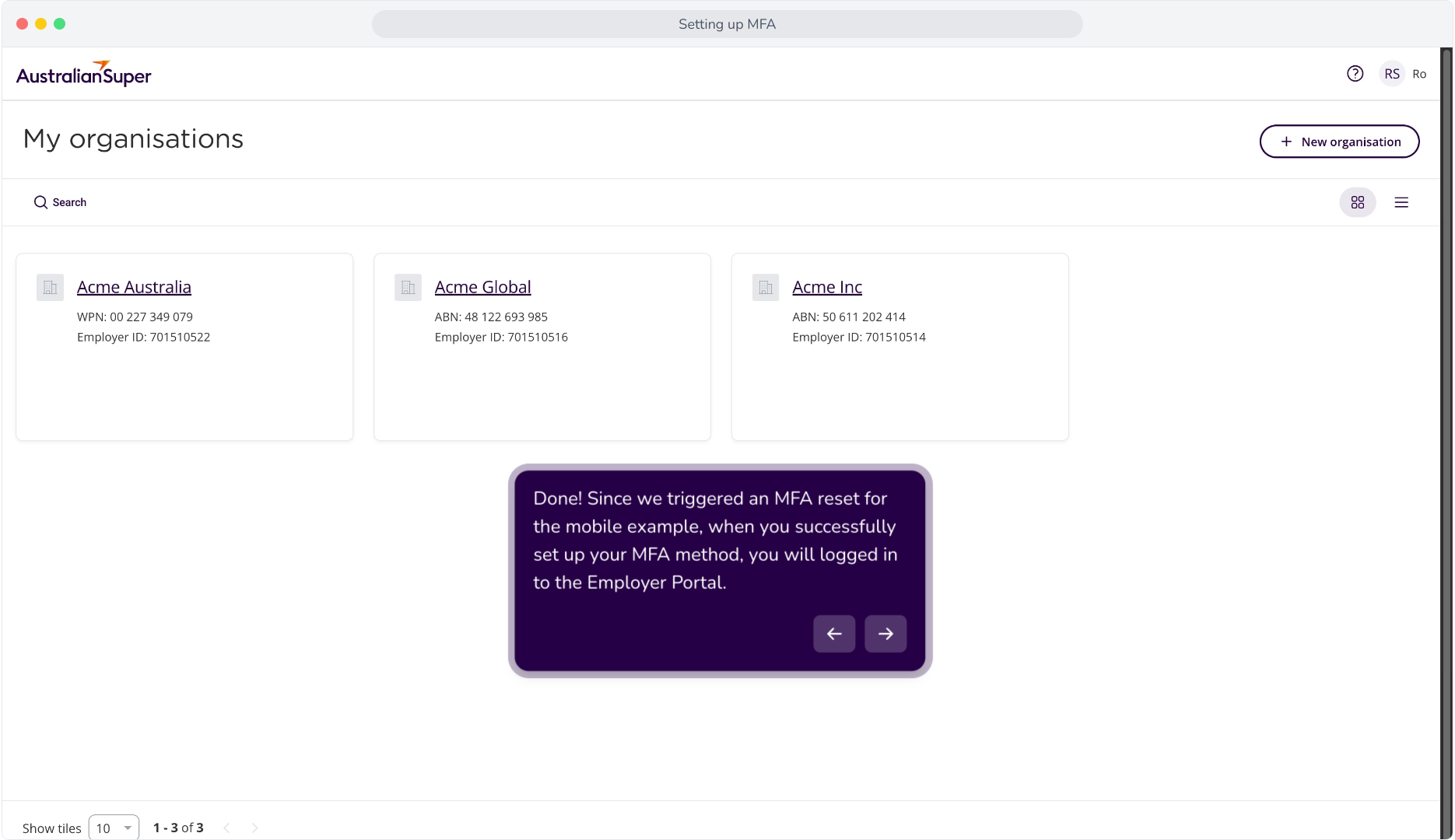This screenshot has width=1455, height=840.
Task: Open the Acme Inc organisation link
Action: (x=827, y=287)
